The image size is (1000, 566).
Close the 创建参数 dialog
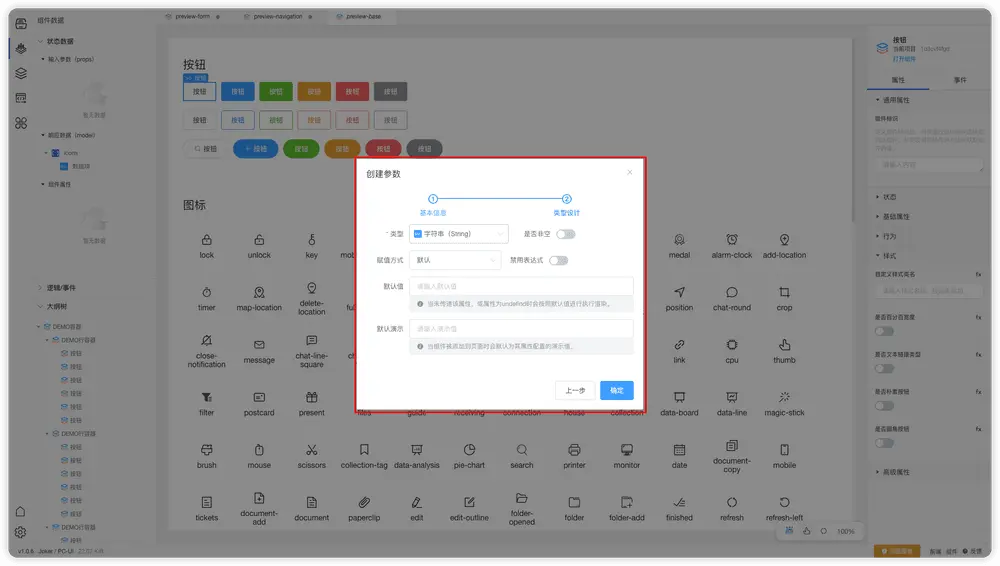coord(629,172)
